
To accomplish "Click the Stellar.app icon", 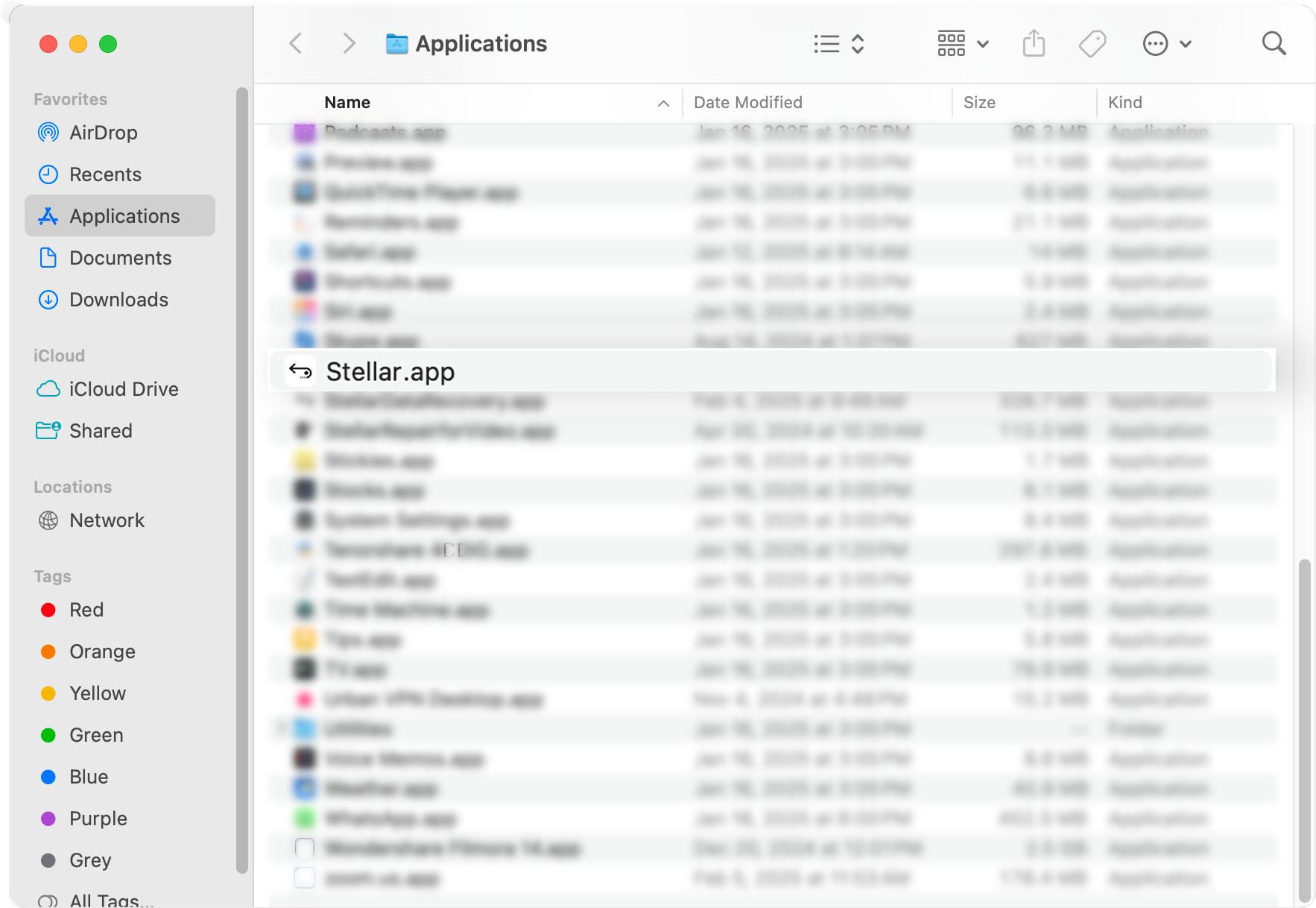I will click(x=301, y=371).
